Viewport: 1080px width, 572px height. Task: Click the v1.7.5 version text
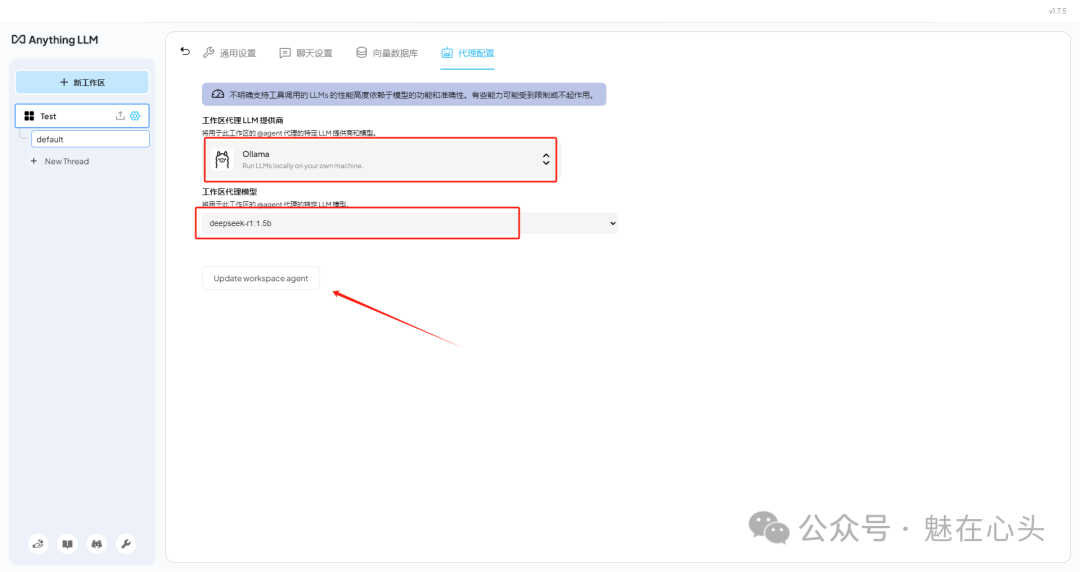coord(1057,11)
